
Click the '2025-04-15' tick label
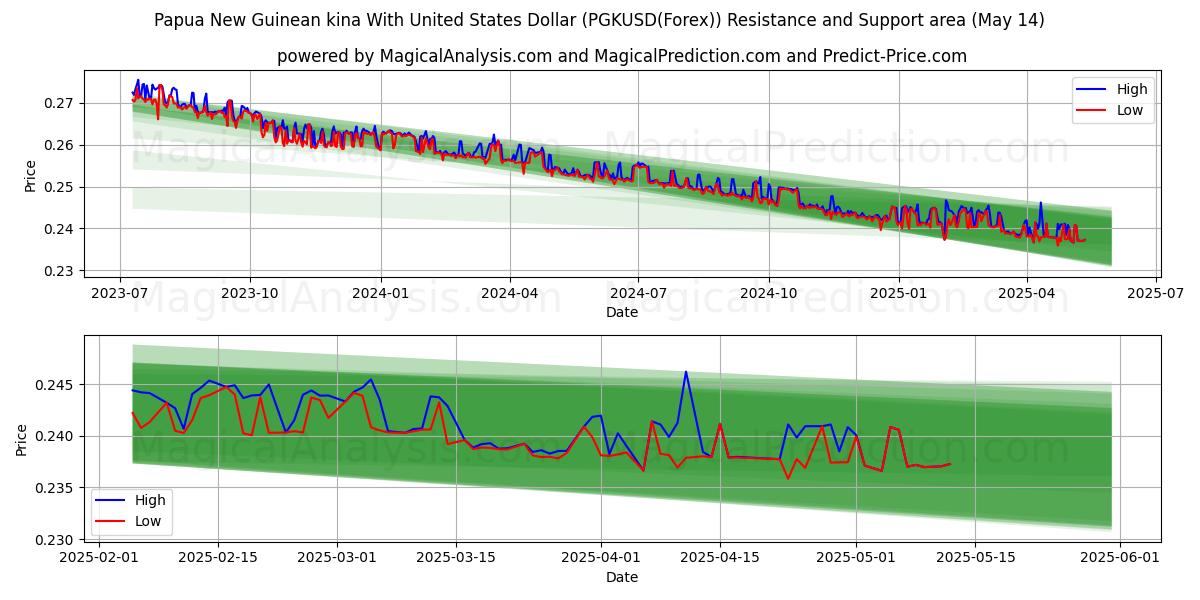pyautogui.click(x=721, y=558)
